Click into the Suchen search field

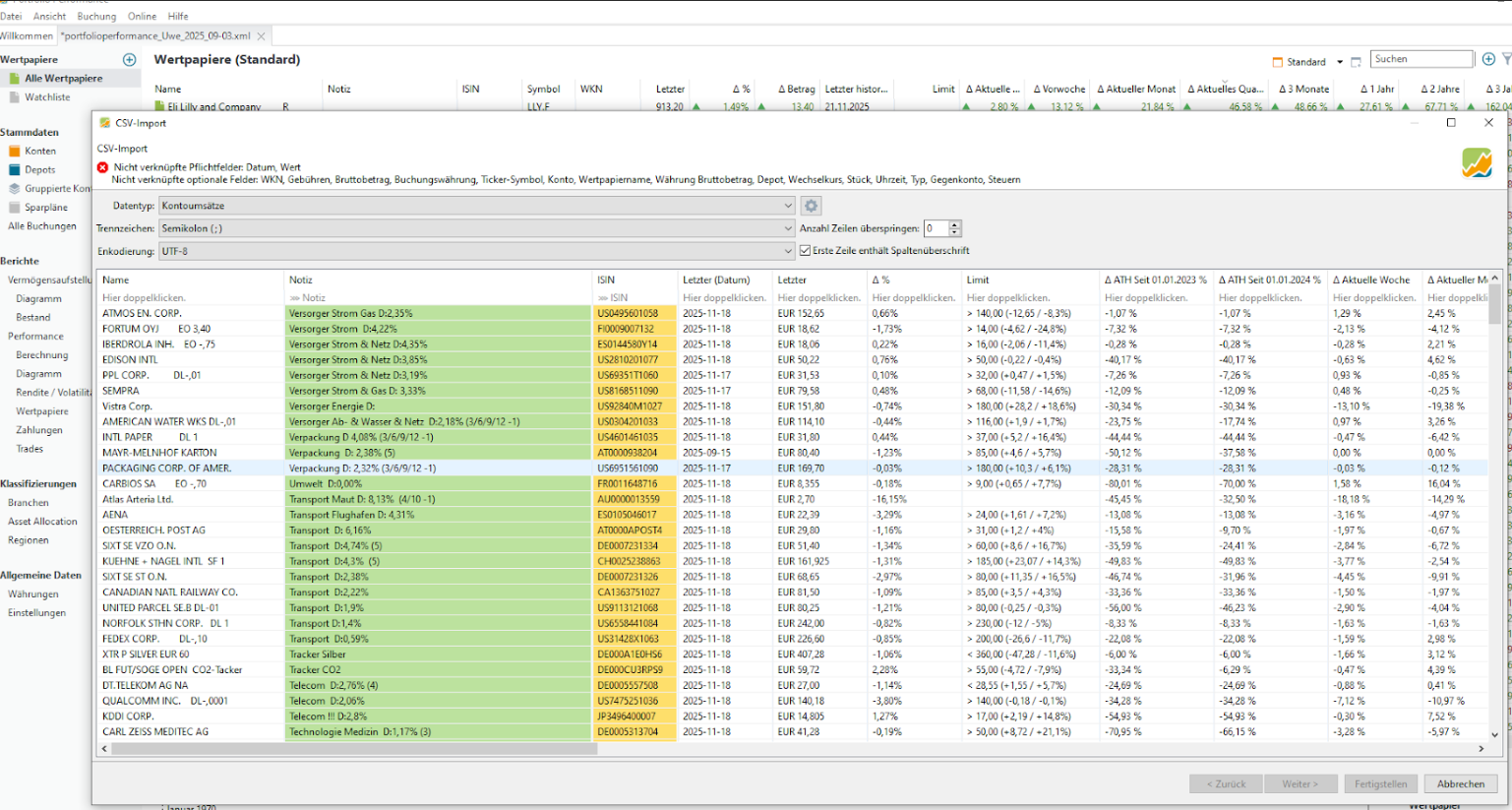1421,60
